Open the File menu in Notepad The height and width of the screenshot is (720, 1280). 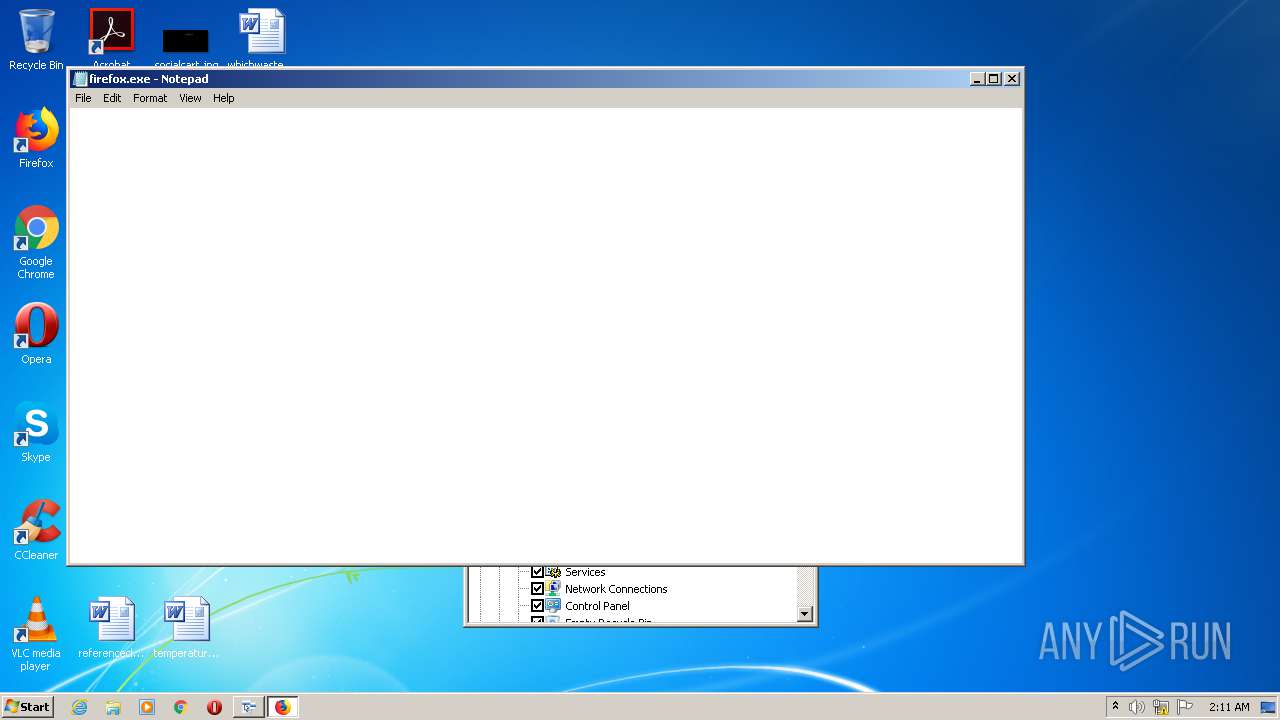point(83,98)
